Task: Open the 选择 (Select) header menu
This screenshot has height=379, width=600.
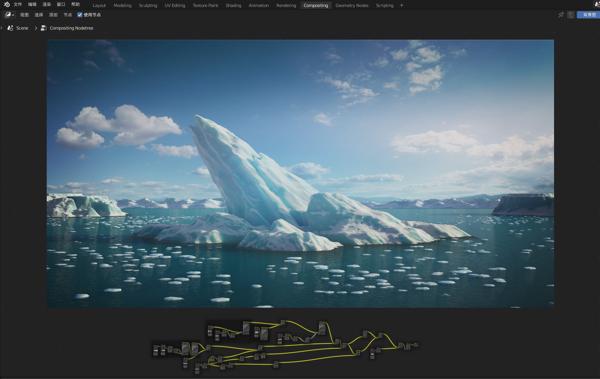Action: (x=39, y=15)
